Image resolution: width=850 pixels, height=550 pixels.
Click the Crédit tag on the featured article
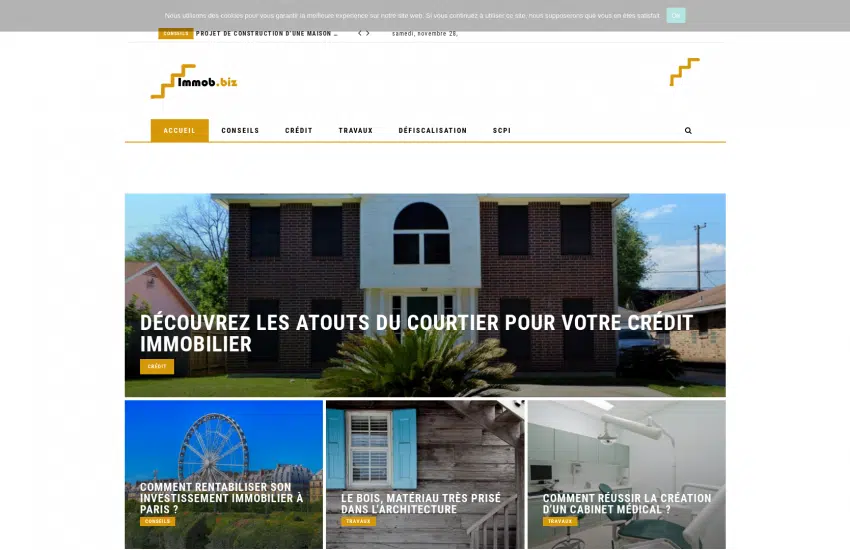pos(157,366)
